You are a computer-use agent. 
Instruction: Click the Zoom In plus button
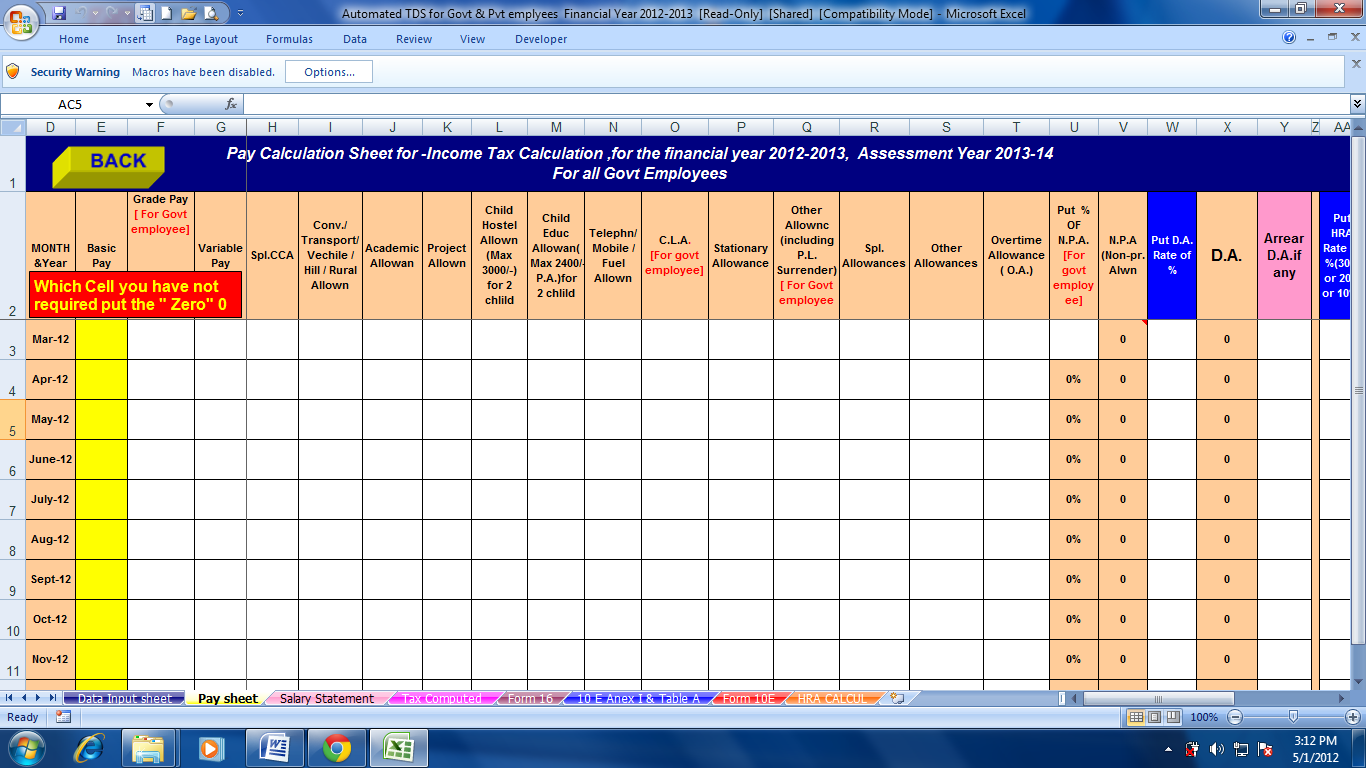[x=1353, y=717]
